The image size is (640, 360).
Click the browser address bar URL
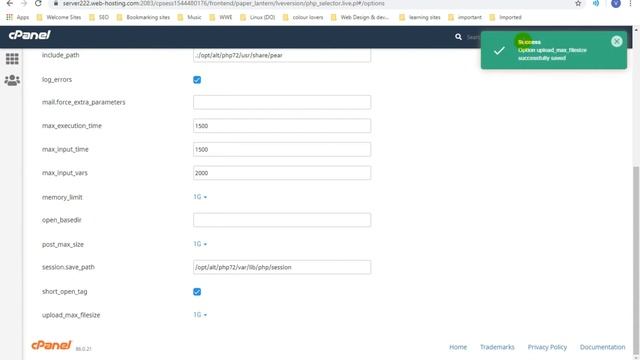tap(224, 3)
